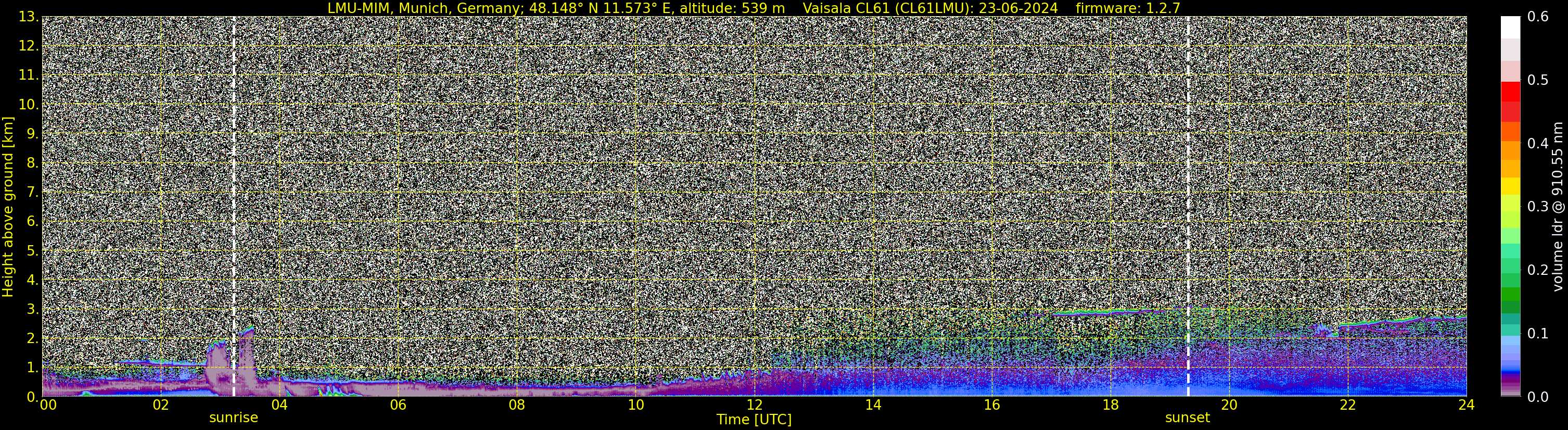Viewport: 1568px width, 430px height.
Task: Click the 'volume ldr @ 910.55 nm' colorbar label
Action: click(x=1557, y=207)
